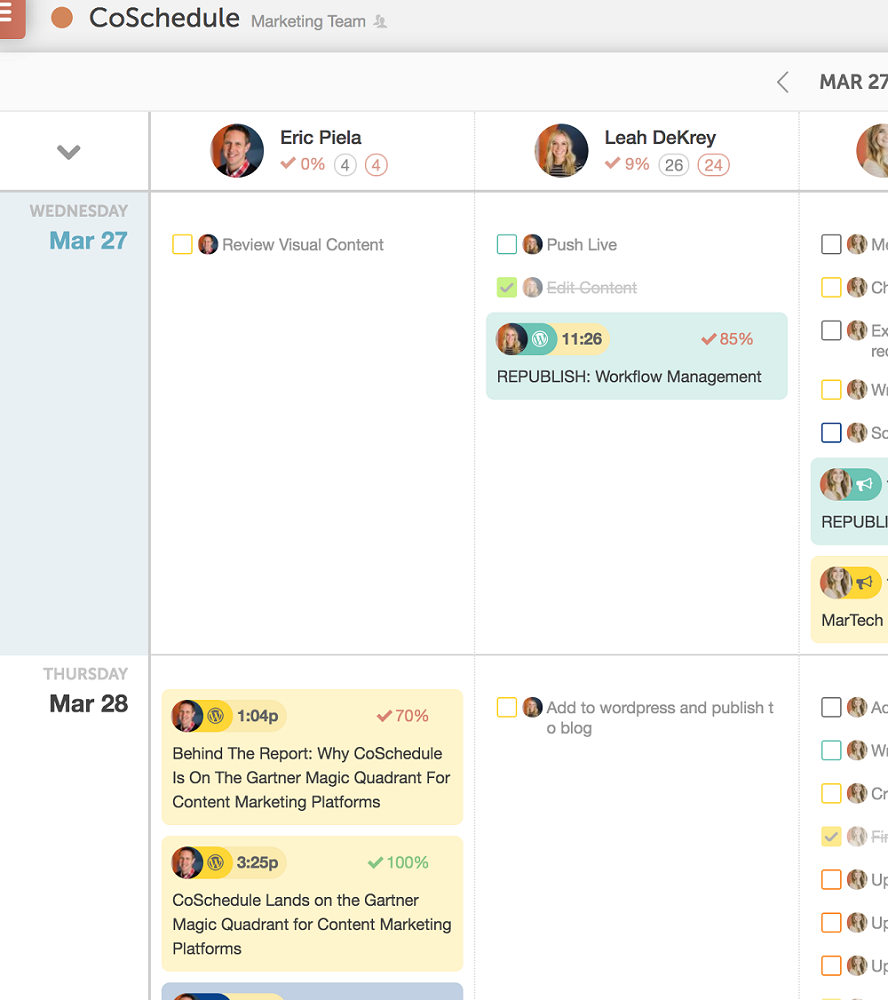Image resolution: width=888 pixels, height=1000 pixels.
Task: Go to previous date range arrow
Action: coord(783,82)
